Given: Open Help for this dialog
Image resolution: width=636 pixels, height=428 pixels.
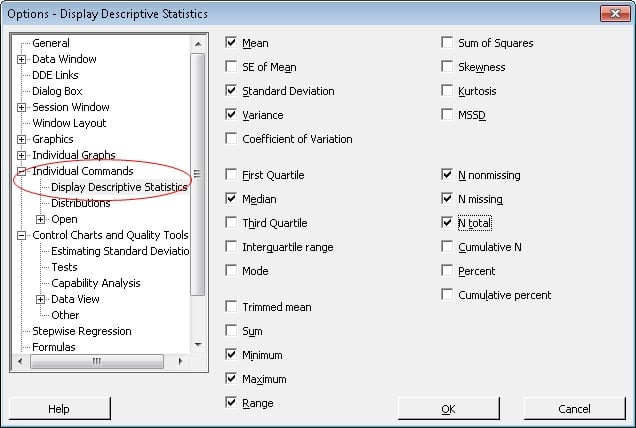Looking at the screenshot, I should pos(59,408).
